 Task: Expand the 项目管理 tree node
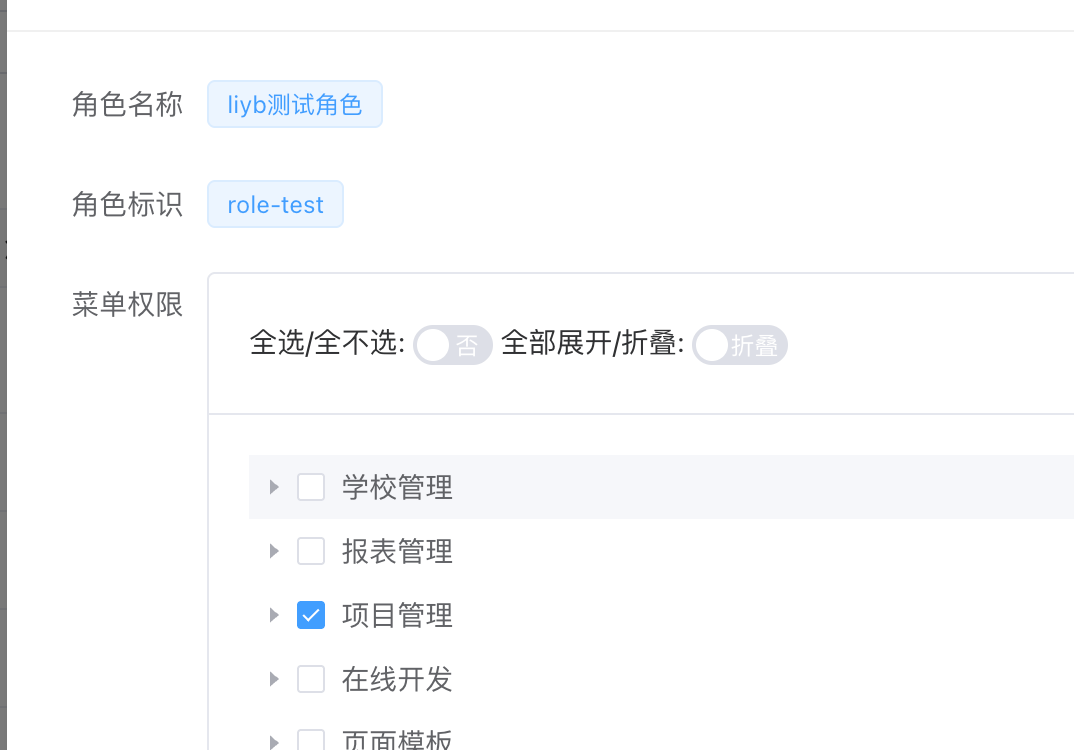tap(274, 615)
